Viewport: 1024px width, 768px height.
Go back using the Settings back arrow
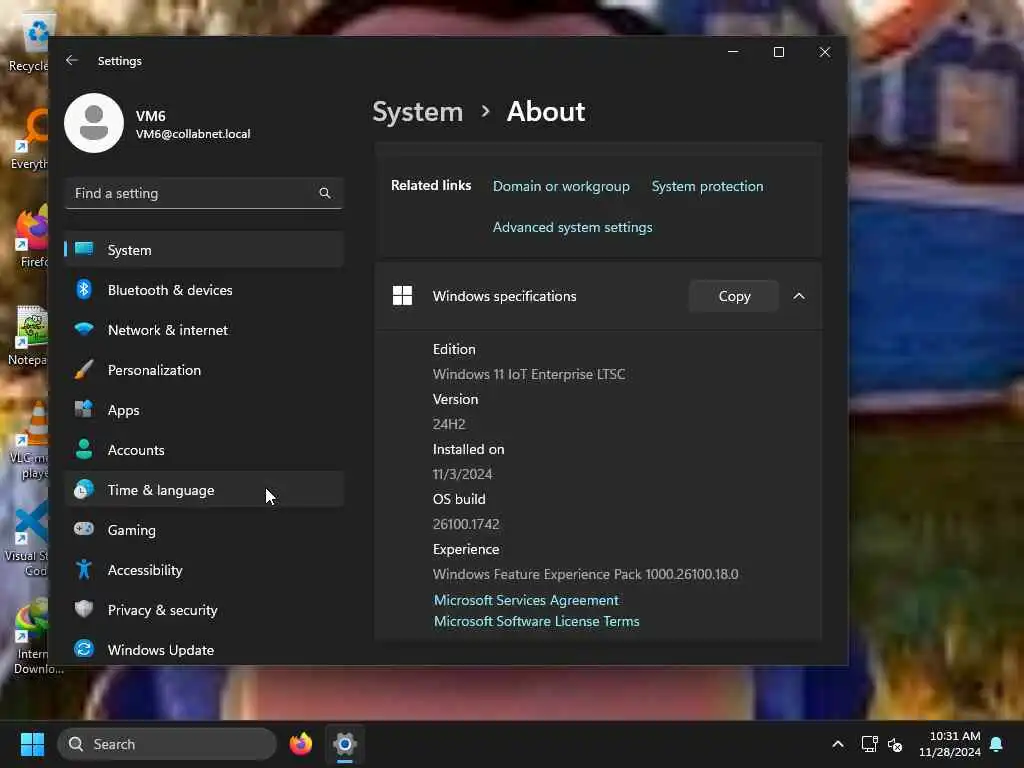pyautogui.click(x=72, y=60)
